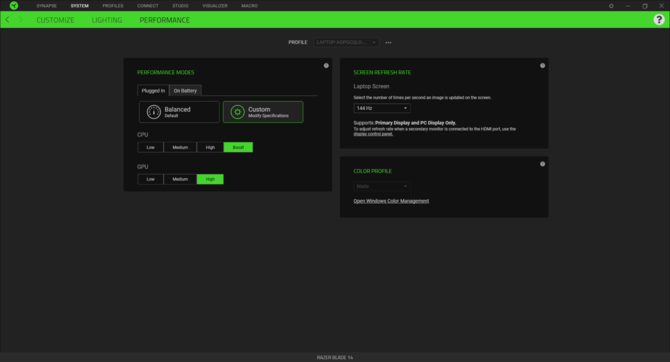Viewport: 670px width, 362px height.
Task: Open the Profiles top menu
Action: [113, 6]
